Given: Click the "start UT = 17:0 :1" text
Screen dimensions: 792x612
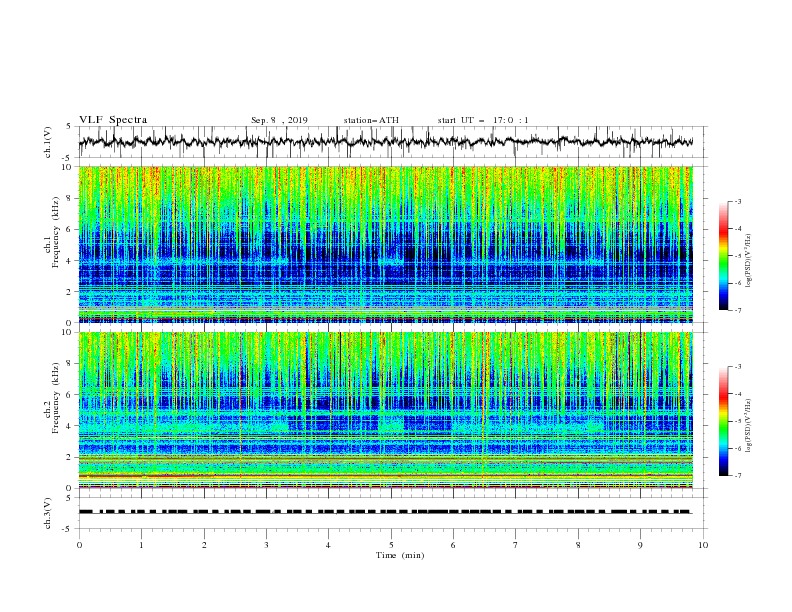Looking at the screenshot, I should point(483,120).
